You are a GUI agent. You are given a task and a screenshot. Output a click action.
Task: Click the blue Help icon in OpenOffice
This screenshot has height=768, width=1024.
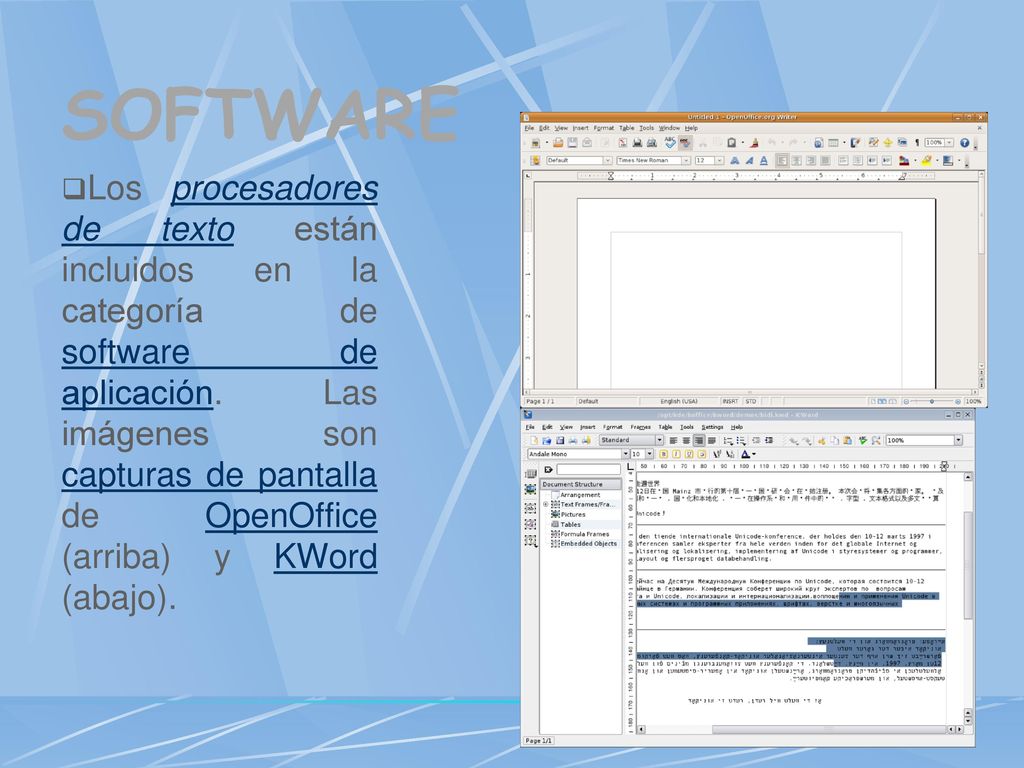click(x=965, y=142)
